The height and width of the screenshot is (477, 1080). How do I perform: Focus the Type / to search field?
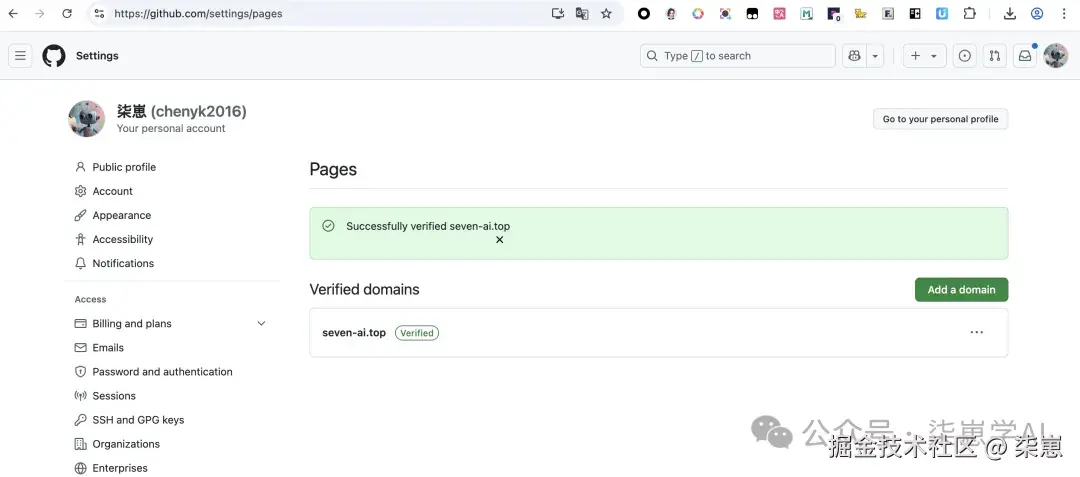(x=738, y=56)
